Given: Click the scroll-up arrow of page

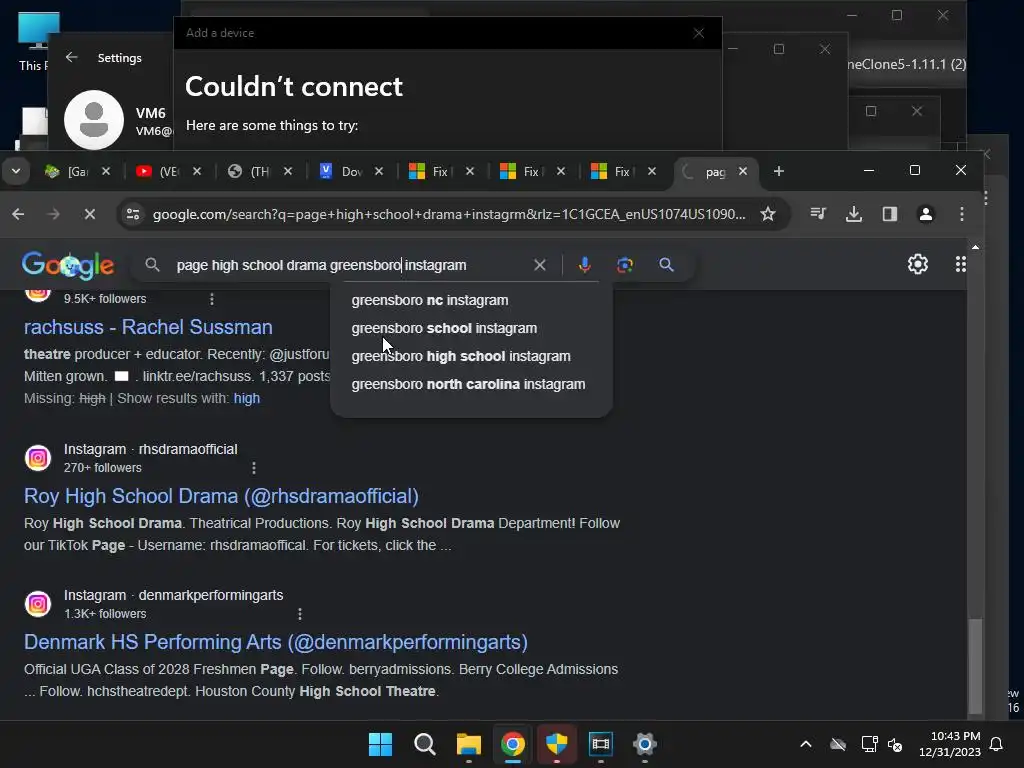Looking at the screenshot, I should point(975,248).
